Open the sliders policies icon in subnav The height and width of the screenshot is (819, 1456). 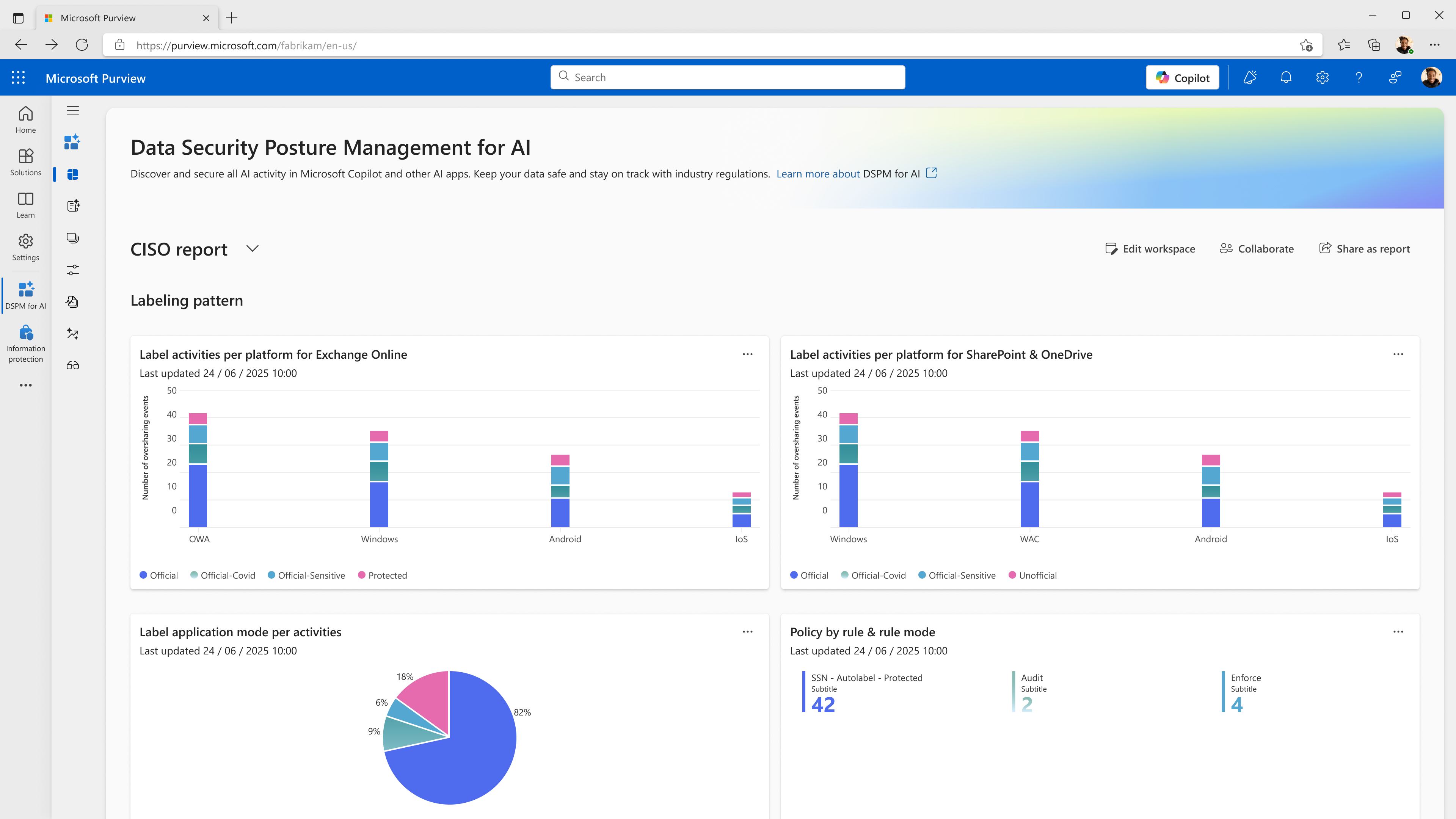72,270
